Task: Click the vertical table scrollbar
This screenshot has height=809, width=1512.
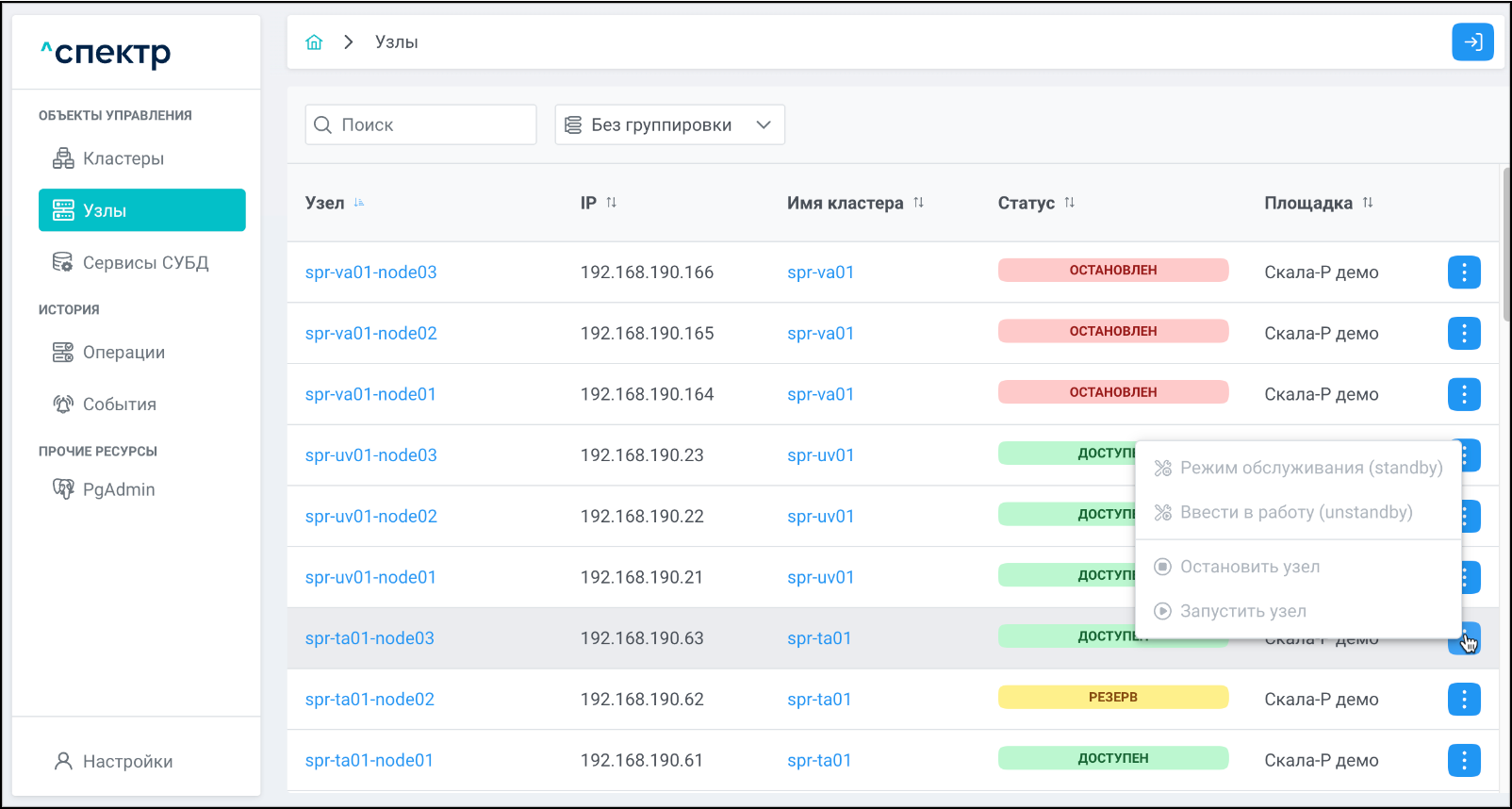Action: coord(1505,245)
